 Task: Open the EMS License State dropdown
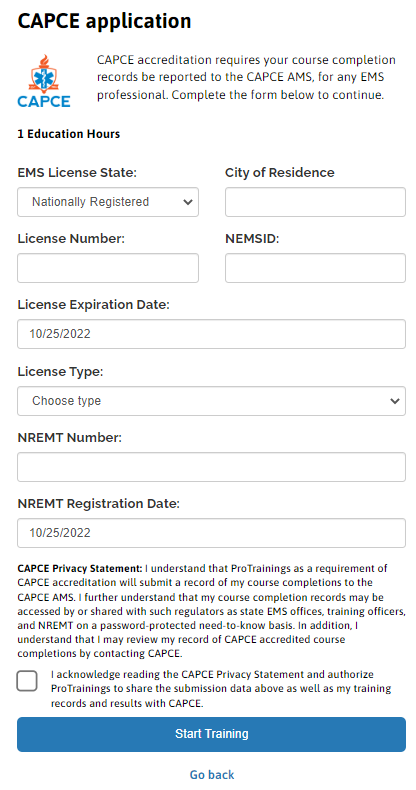click(x=108, y=202)
